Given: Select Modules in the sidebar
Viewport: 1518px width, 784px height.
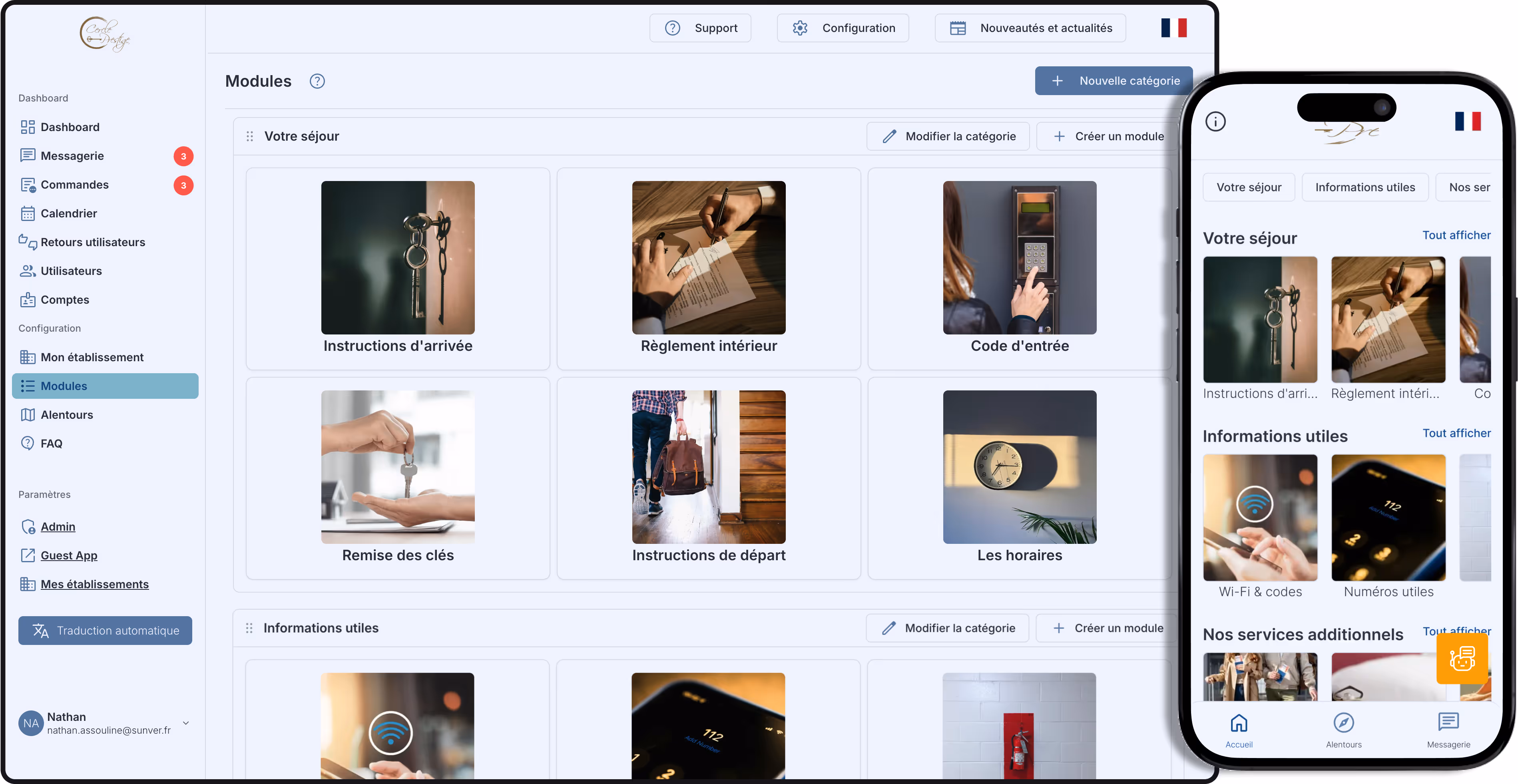Looking at the screenshot, I should (x=105, y=386).
